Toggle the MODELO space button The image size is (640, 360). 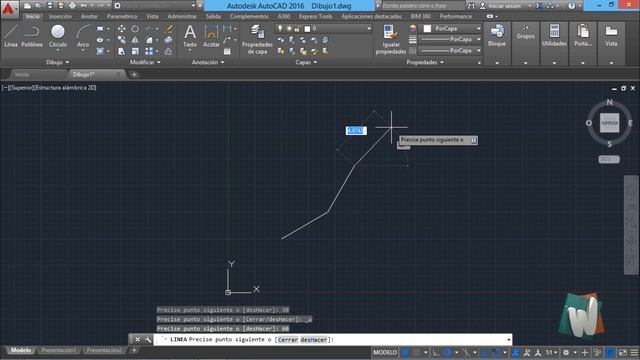coord(385,352)
